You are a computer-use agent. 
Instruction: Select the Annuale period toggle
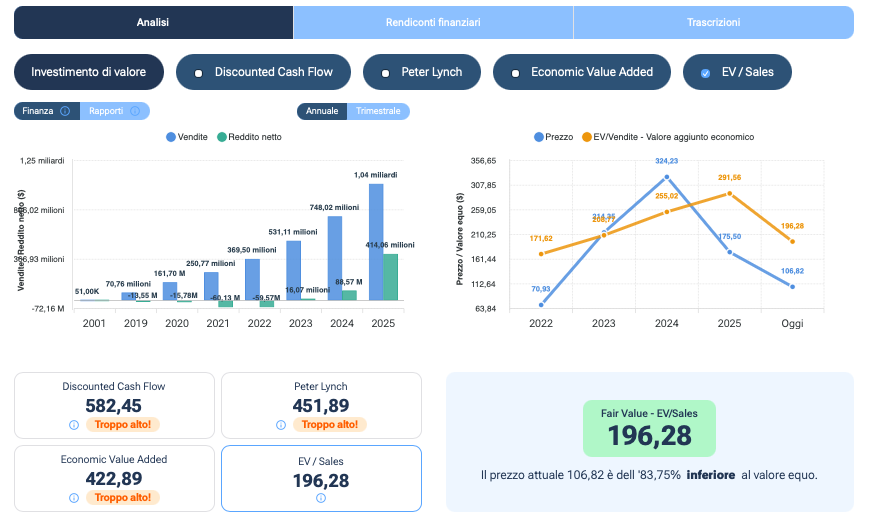pyautogui.click(x=321, y=111)
